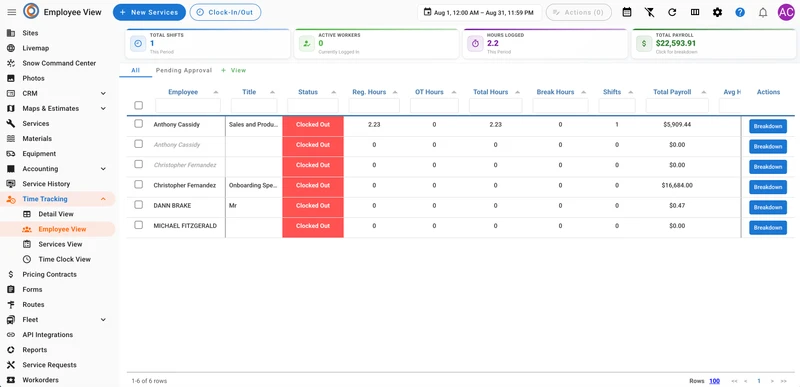Screen dimensions: 800x387
Task: Go to the next page arrow
Action: click(772, 381)
